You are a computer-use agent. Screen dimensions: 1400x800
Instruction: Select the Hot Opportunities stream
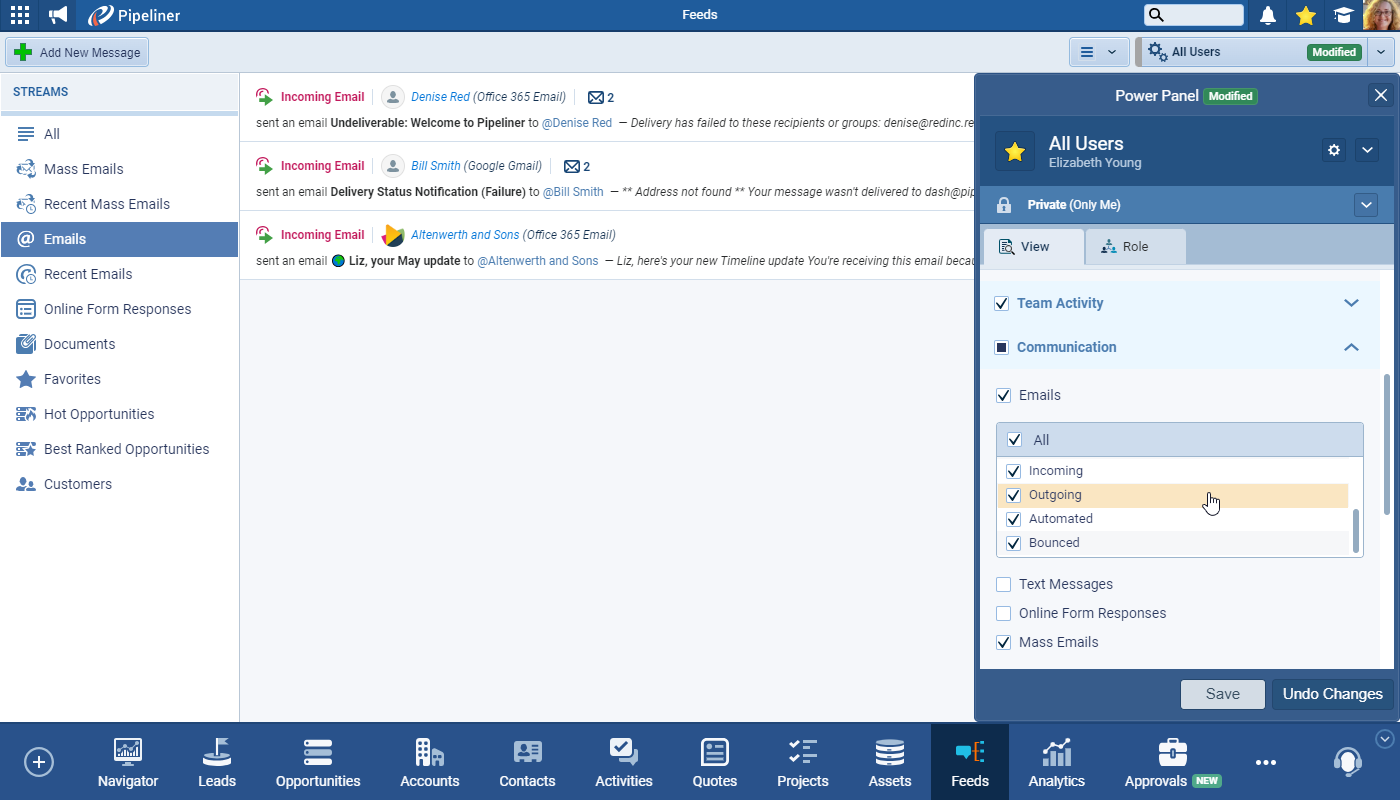(99, 414)
